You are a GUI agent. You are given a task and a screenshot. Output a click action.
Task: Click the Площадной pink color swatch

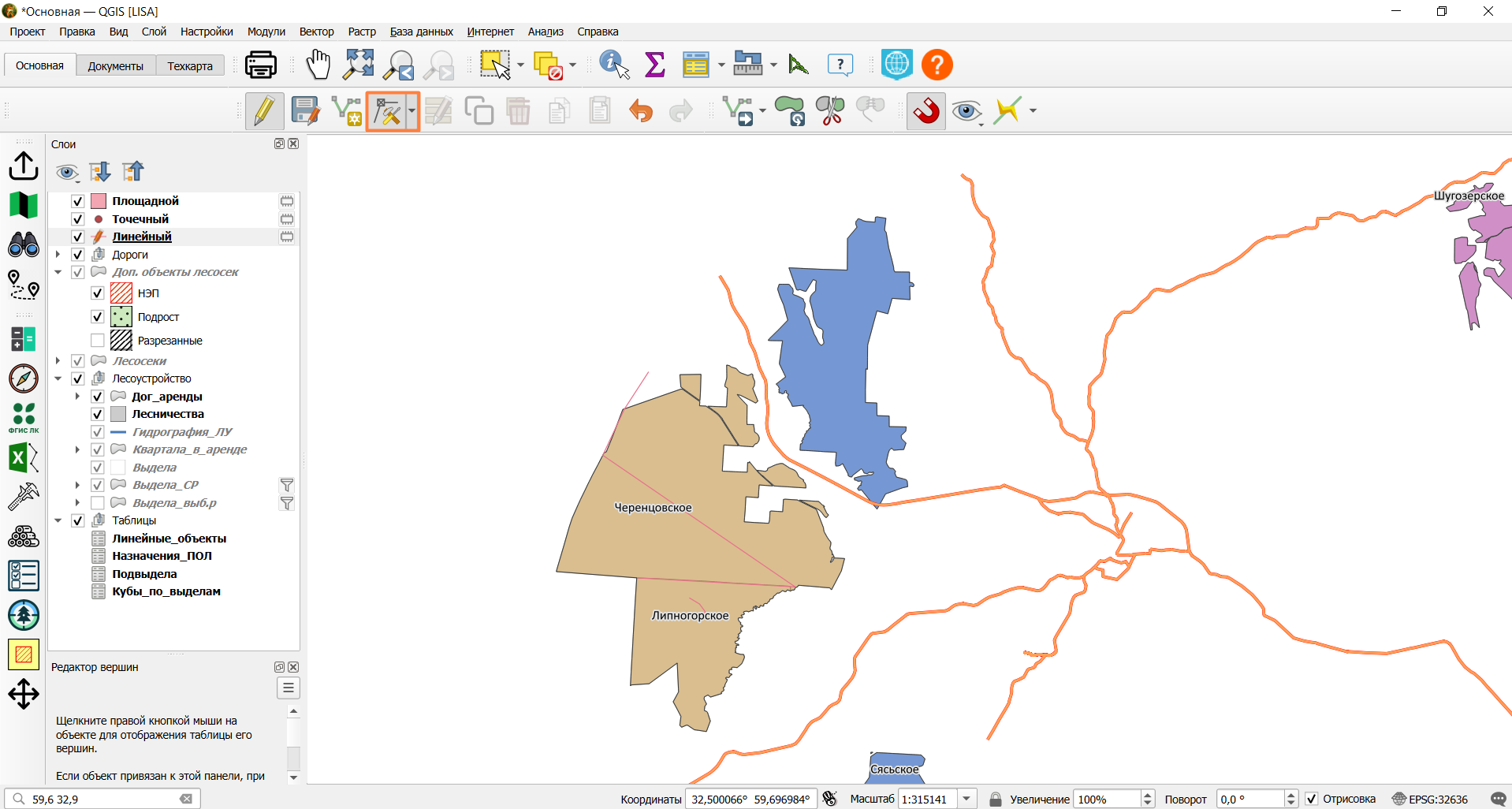[99, 201]
